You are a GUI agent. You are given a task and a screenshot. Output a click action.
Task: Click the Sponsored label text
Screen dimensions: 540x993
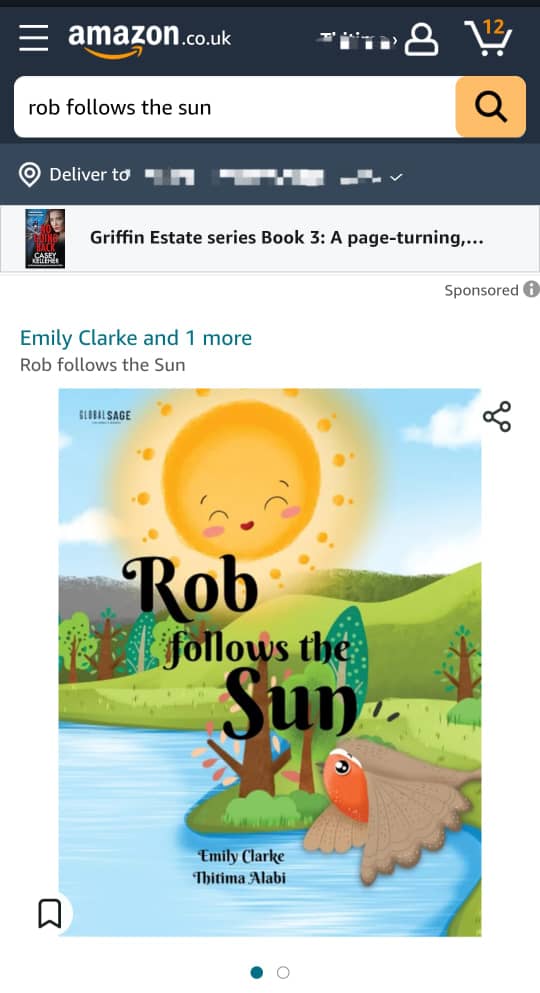coord(481,290)
